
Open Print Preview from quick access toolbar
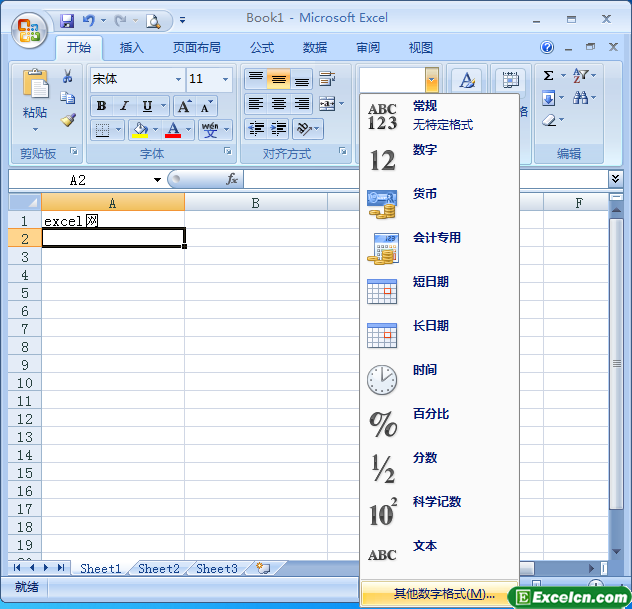153,21
